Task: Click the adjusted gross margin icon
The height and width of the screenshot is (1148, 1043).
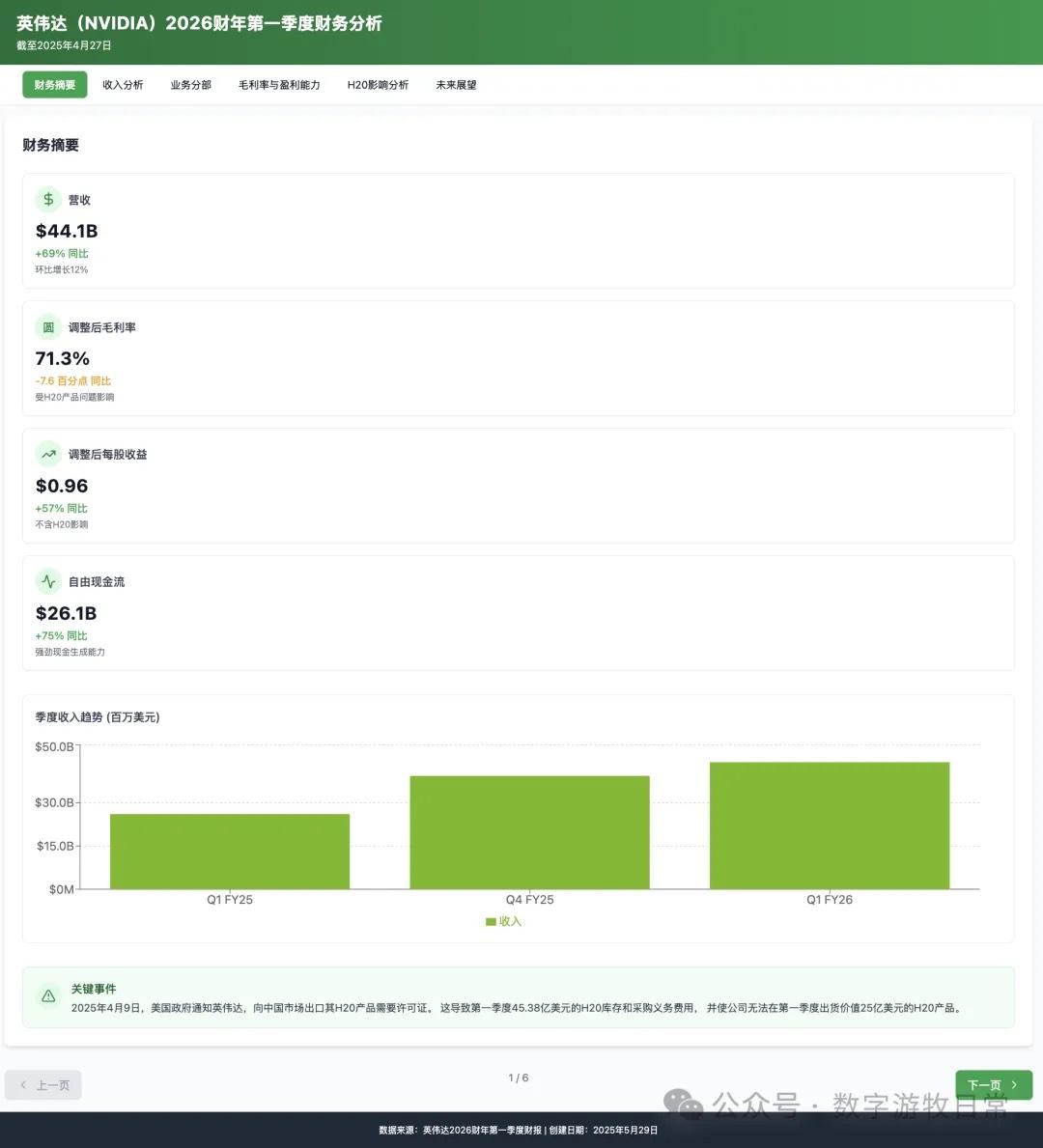Action: [48, 327]
